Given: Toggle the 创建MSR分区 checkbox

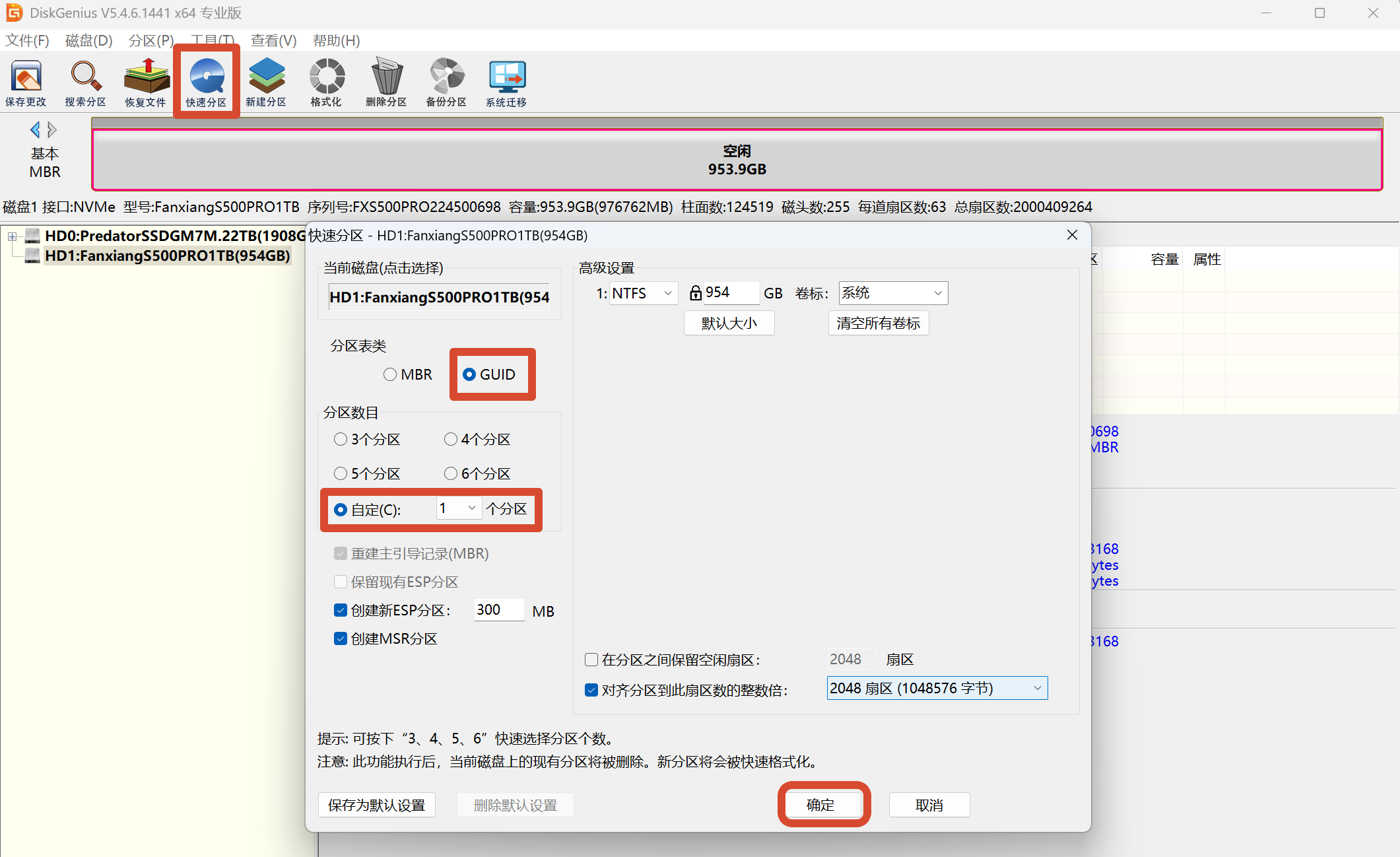Looking at the screenshot, I should (341, 638).
